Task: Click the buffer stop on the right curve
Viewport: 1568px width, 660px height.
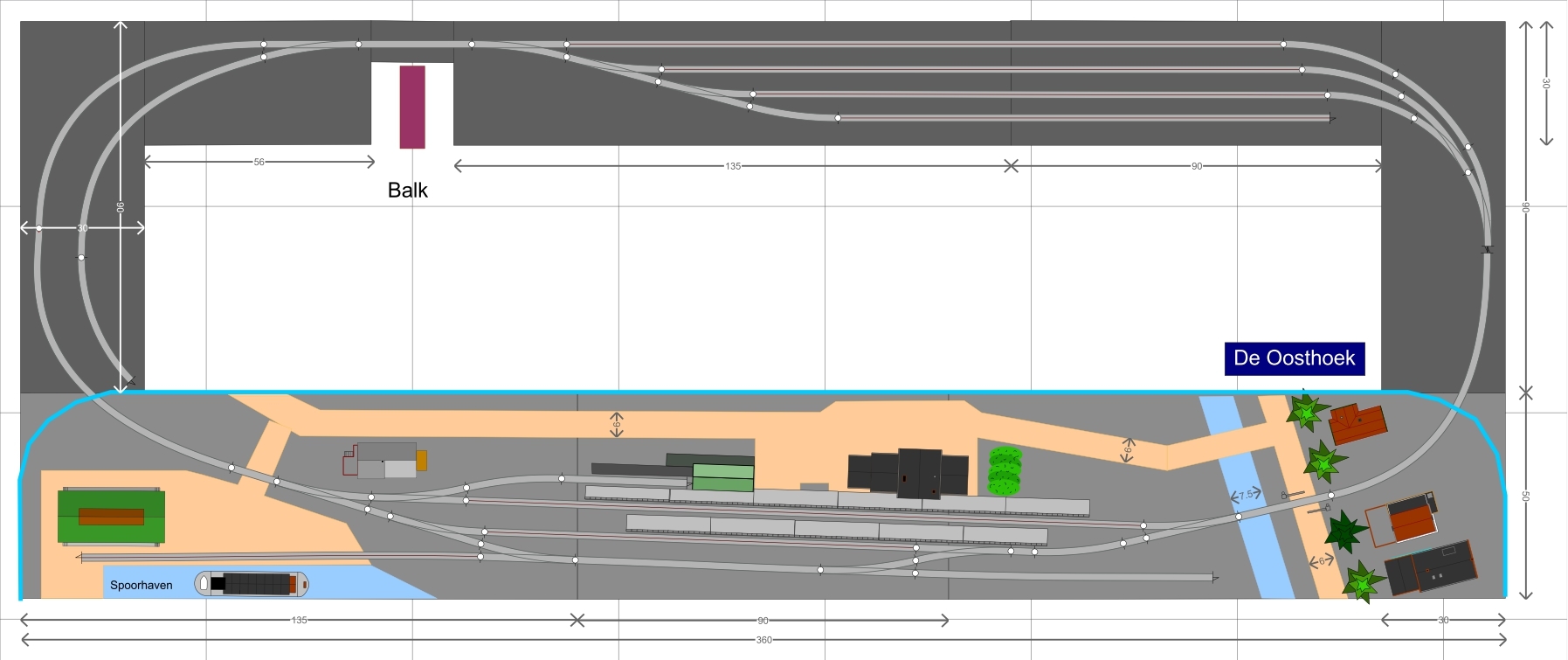Action: click(1488, 251)
